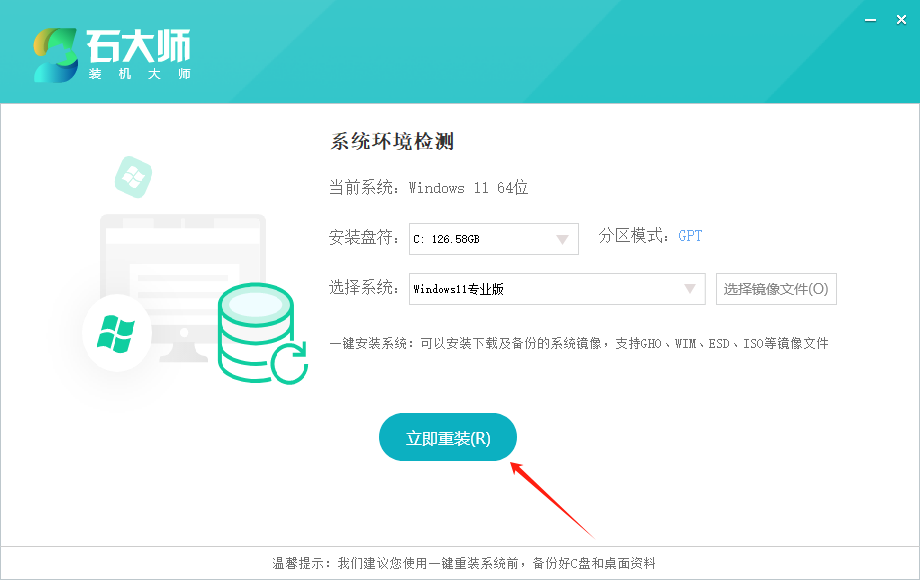The height and width of the screenshot is (580, 920).
Task: Click the 石大师 title text
Action: [138, 46]
